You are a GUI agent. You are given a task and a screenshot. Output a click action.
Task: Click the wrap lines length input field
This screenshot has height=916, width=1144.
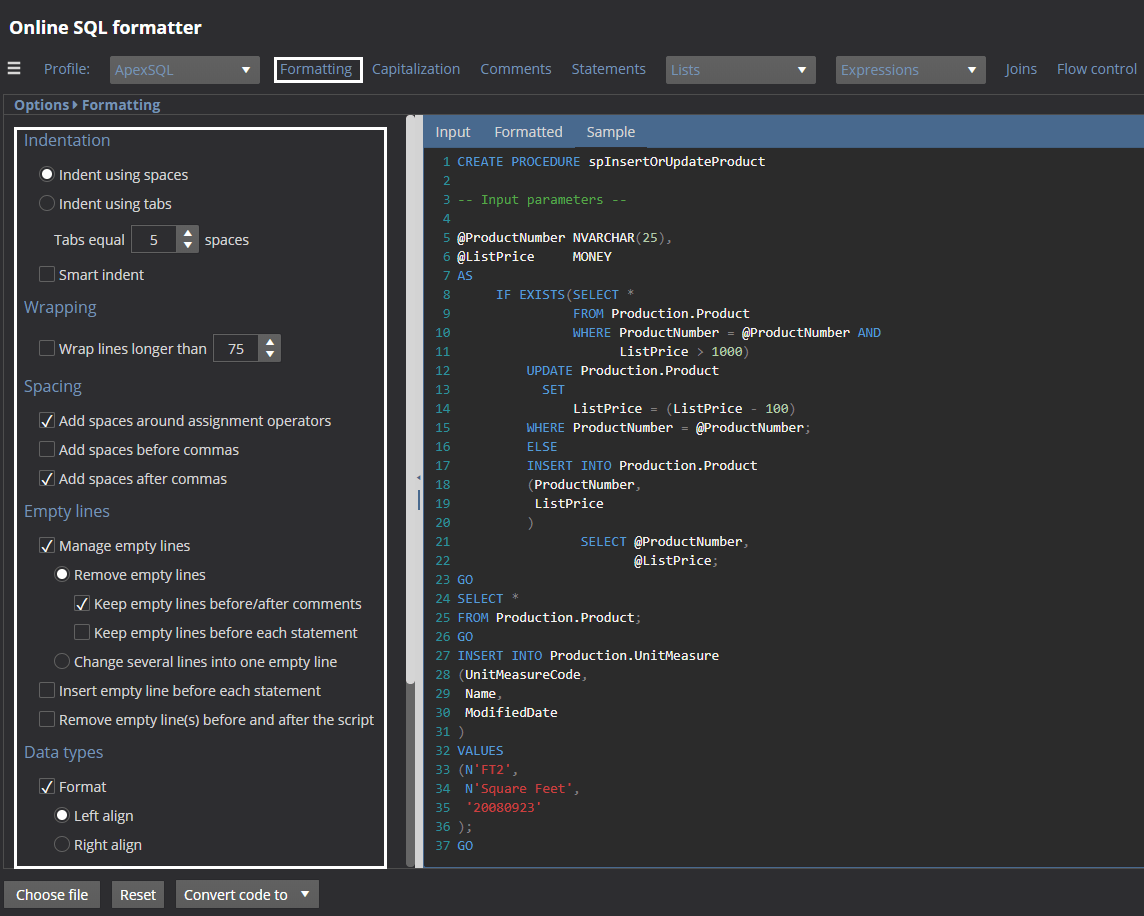point(236,349)
